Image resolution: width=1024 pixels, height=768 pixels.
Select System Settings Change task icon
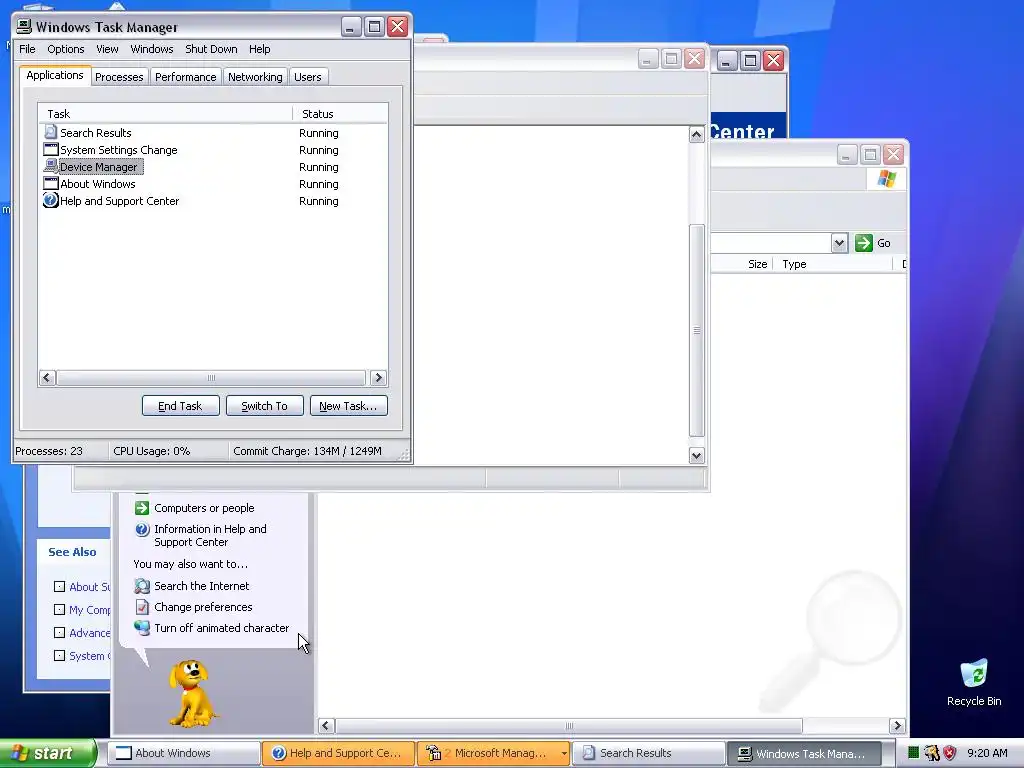tap(51, 149)
